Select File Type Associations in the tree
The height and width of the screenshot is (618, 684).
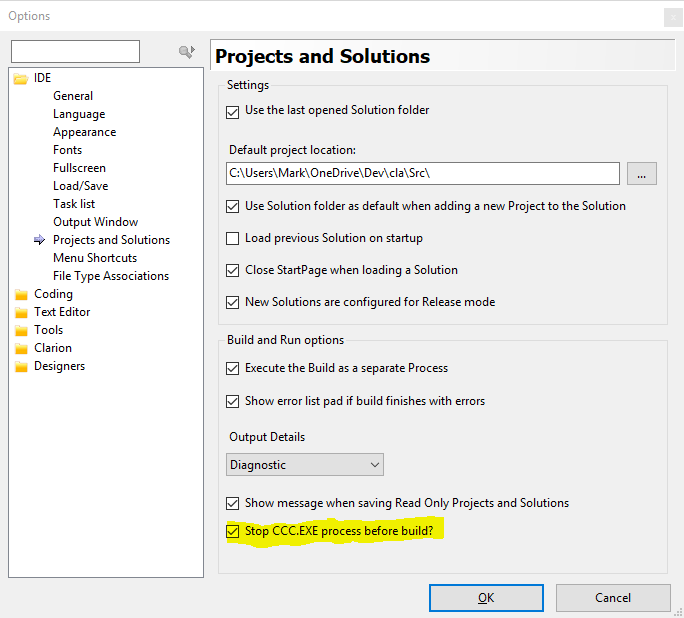(111, 276)
